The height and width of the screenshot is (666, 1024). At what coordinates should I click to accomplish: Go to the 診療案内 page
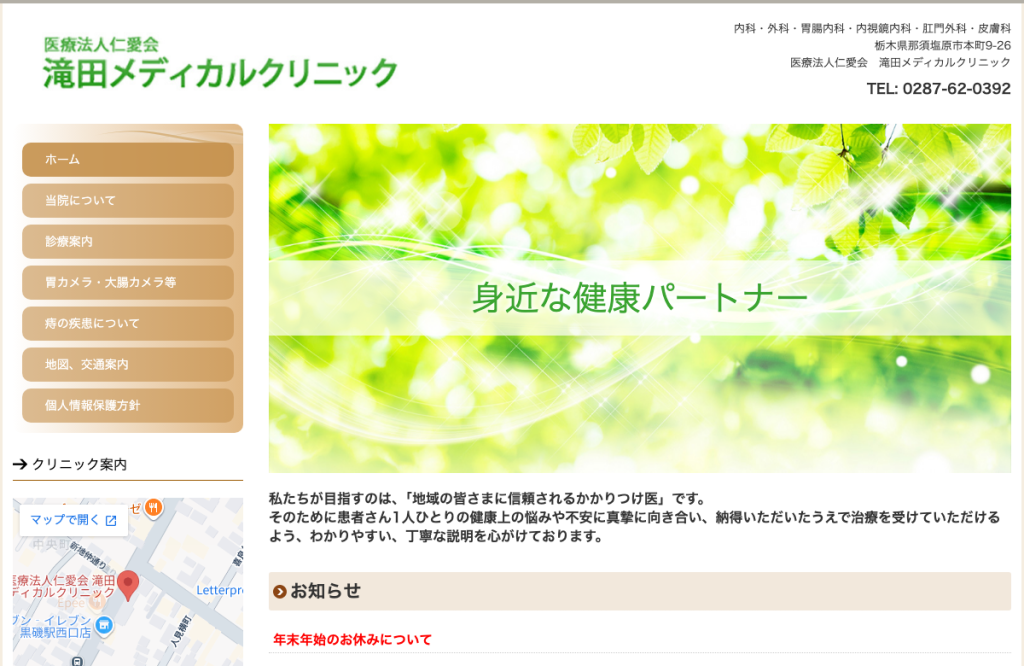click(128, 242)
